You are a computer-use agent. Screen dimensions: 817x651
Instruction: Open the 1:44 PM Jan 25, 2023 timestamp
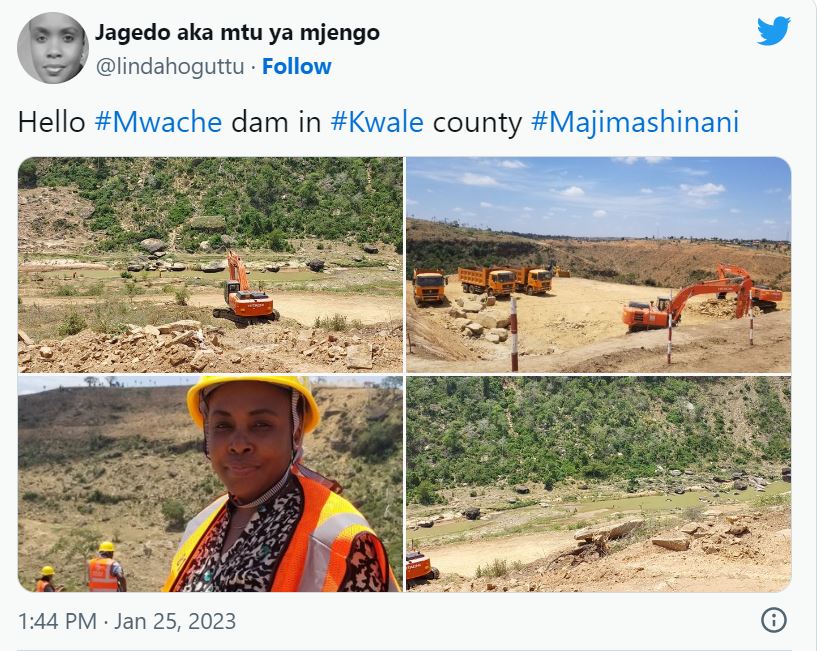(x=127, y=621)
